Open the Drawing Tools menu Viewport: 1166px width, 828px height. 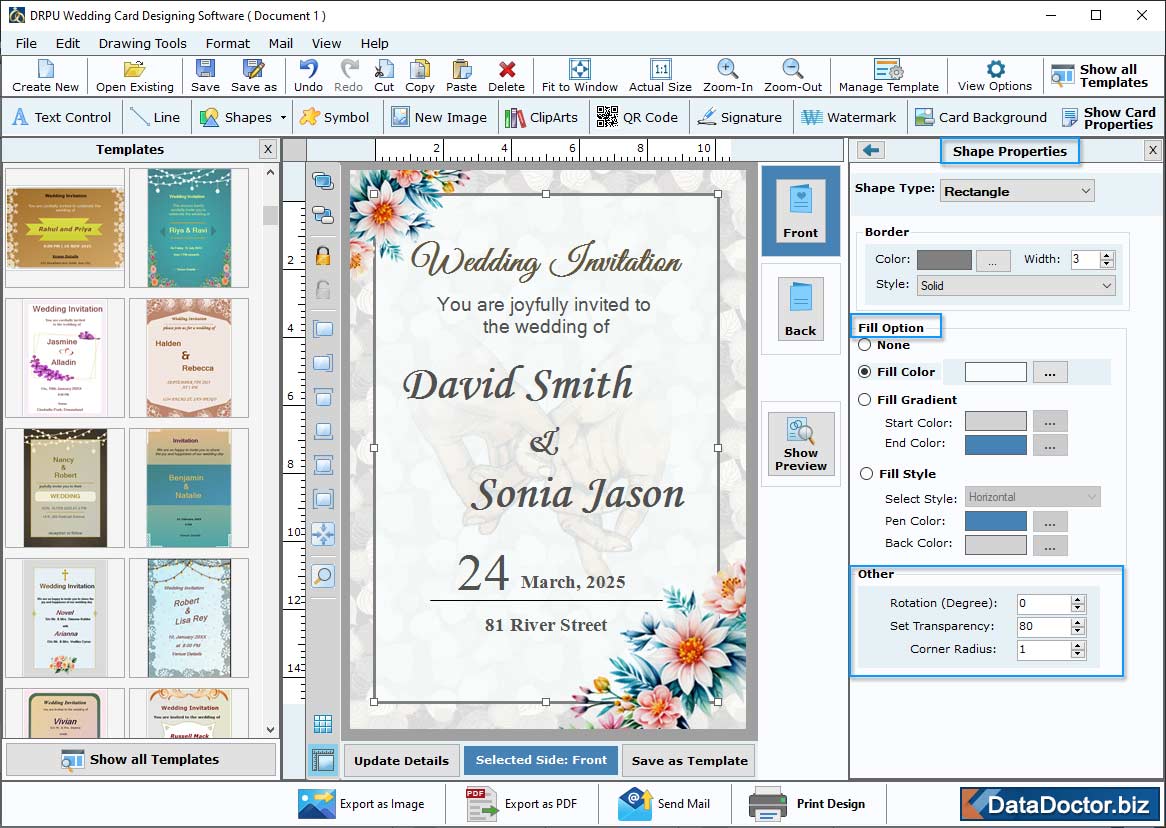[143, 43]
